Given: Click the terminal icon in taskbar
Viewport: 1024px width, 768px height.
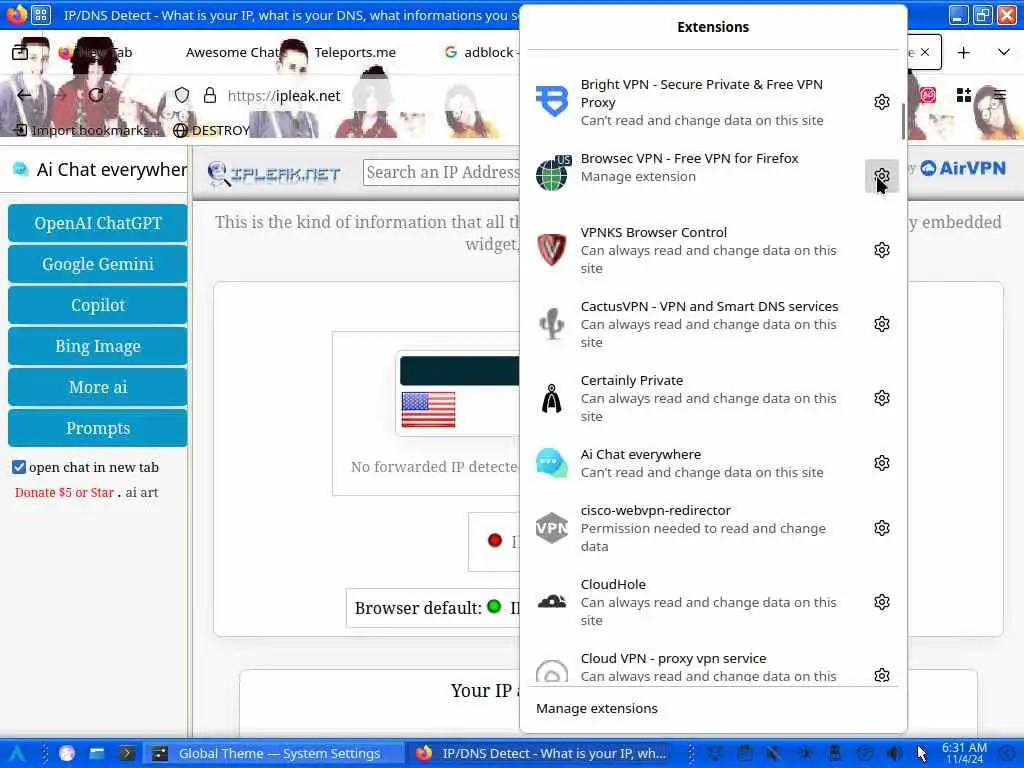Looking at the screenshot, I should [126, 754].
